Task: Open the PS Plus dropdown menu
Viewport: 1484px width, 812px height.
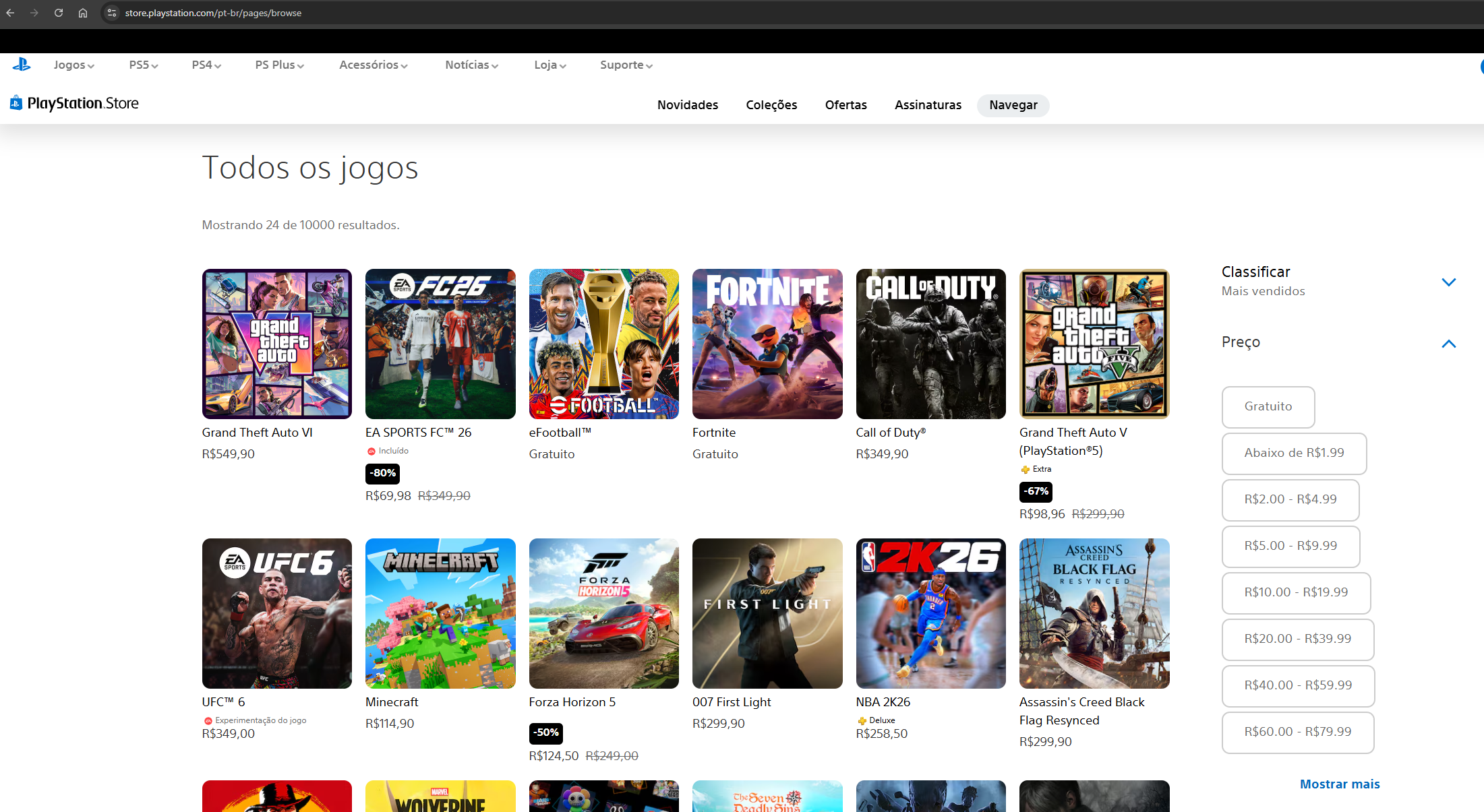Action: coord(280,65)
